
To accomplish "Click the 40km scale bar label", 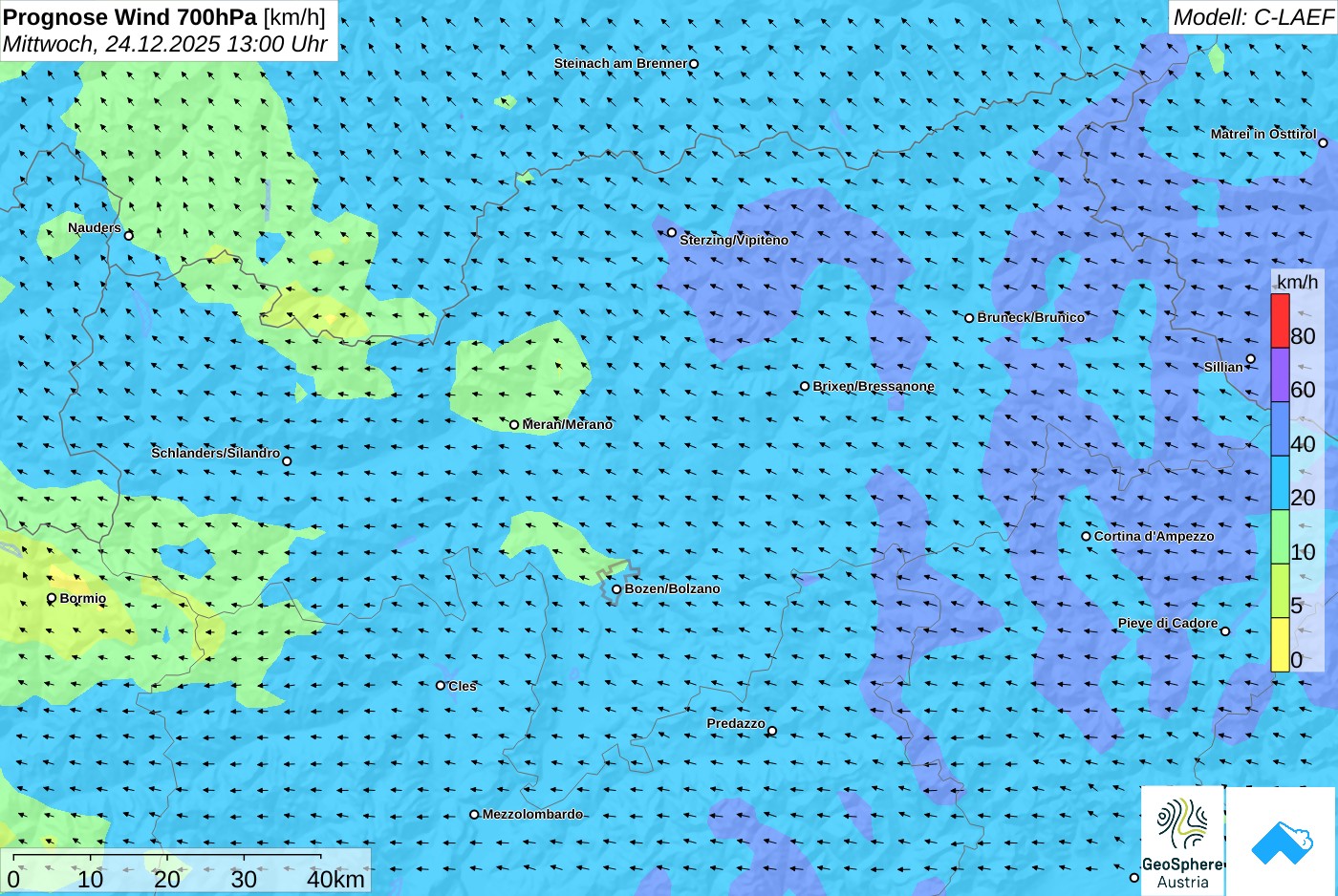I will tap(335, 879).
